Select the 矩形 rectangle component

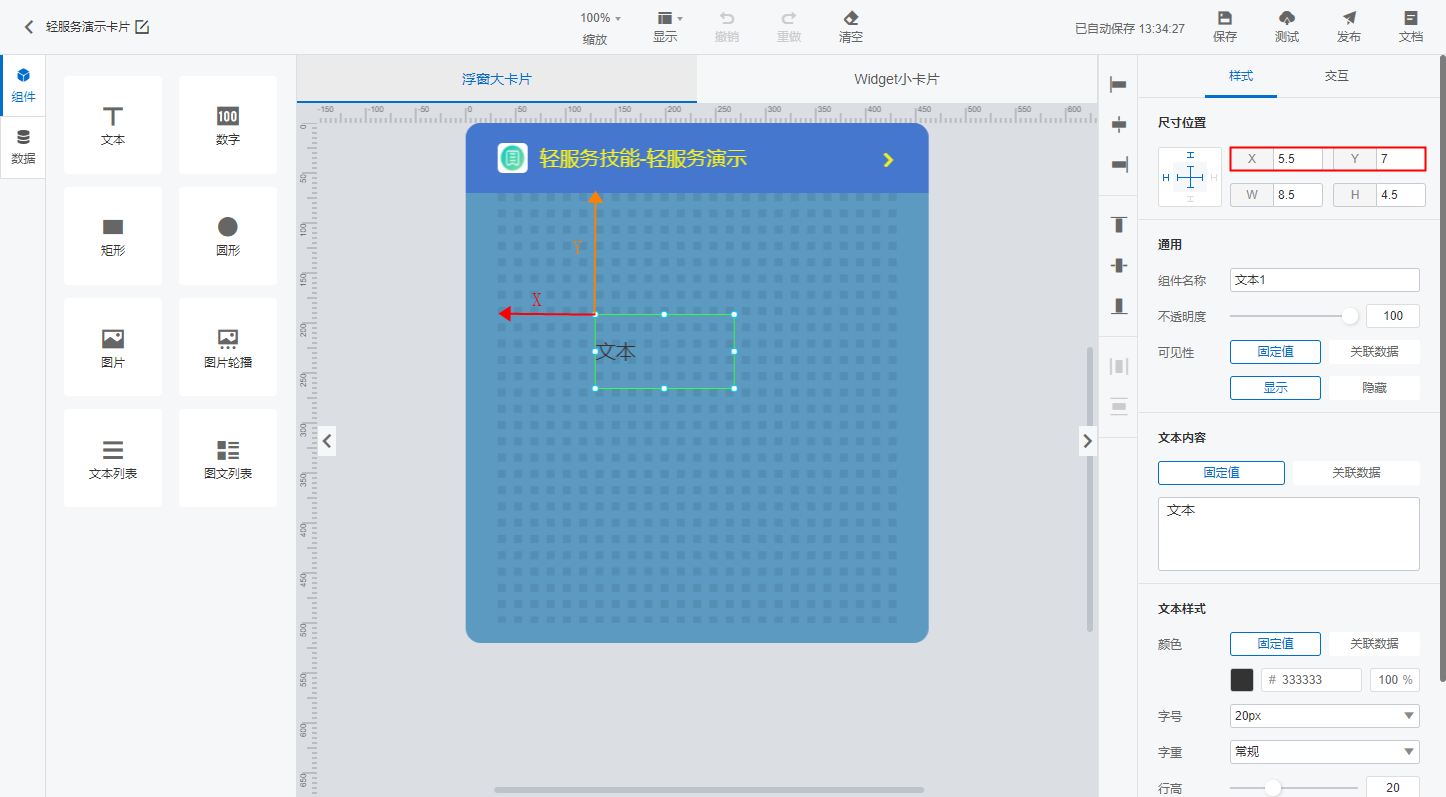pyautogui.click(x=113, y=236)
